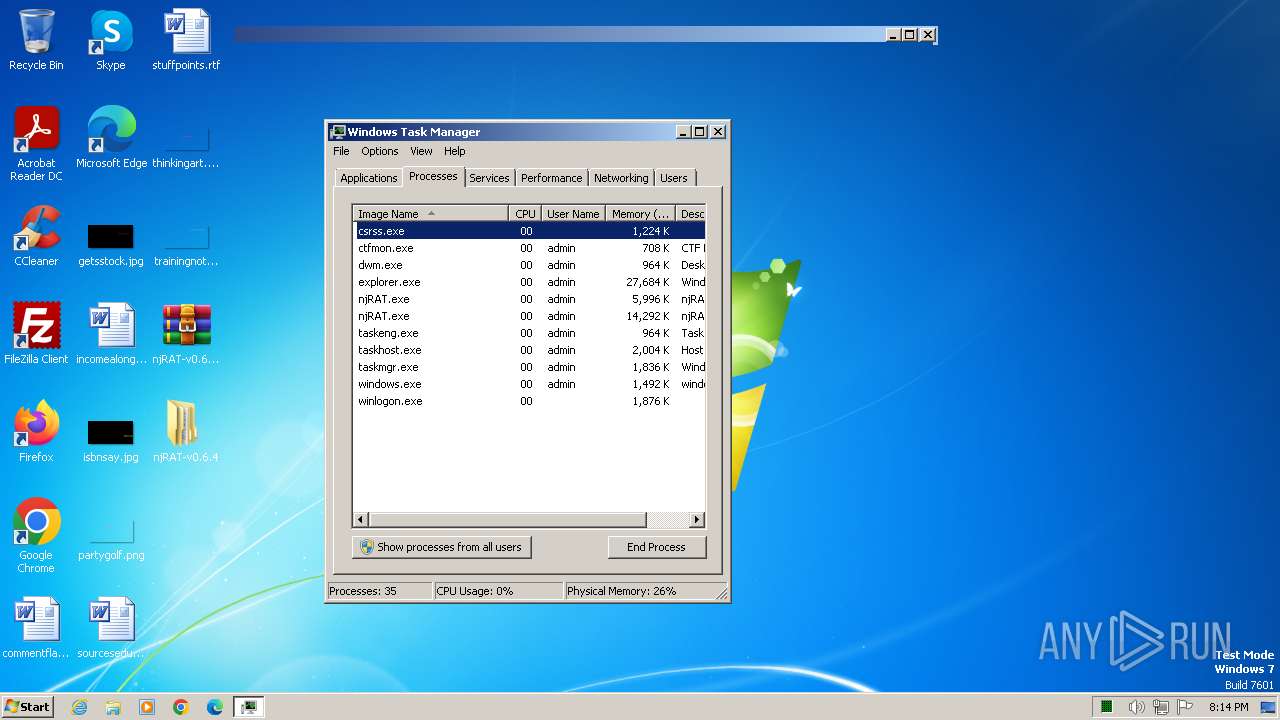This screenshot has width=1280, height=720.
Task: Open the Recycle Bin desktop icon
Action: [36, 40]
